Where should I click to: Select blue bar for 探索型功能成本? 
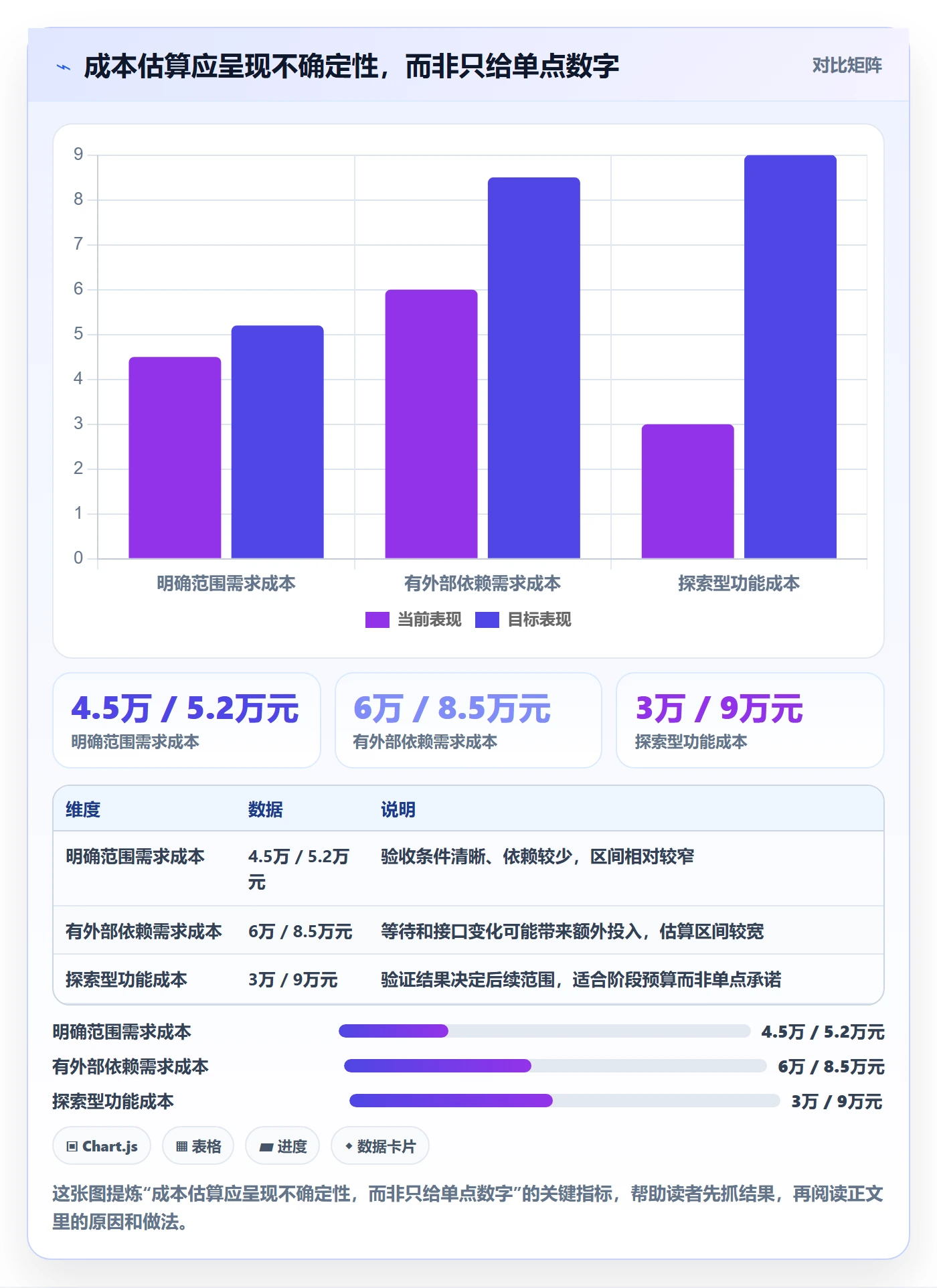[790, 357]
